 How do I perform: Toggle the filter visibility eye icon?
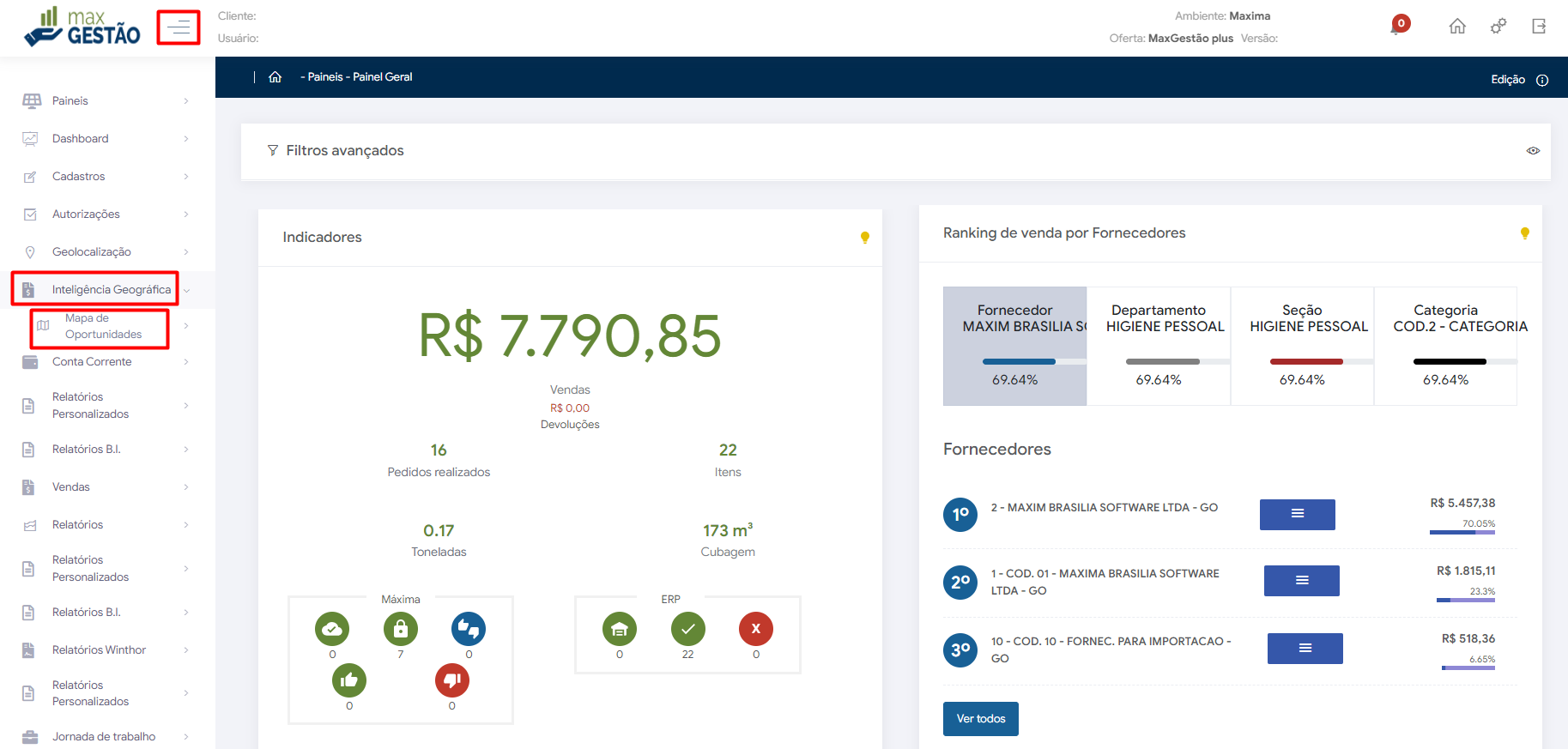pyautogui.click(x=1532, y=151)
